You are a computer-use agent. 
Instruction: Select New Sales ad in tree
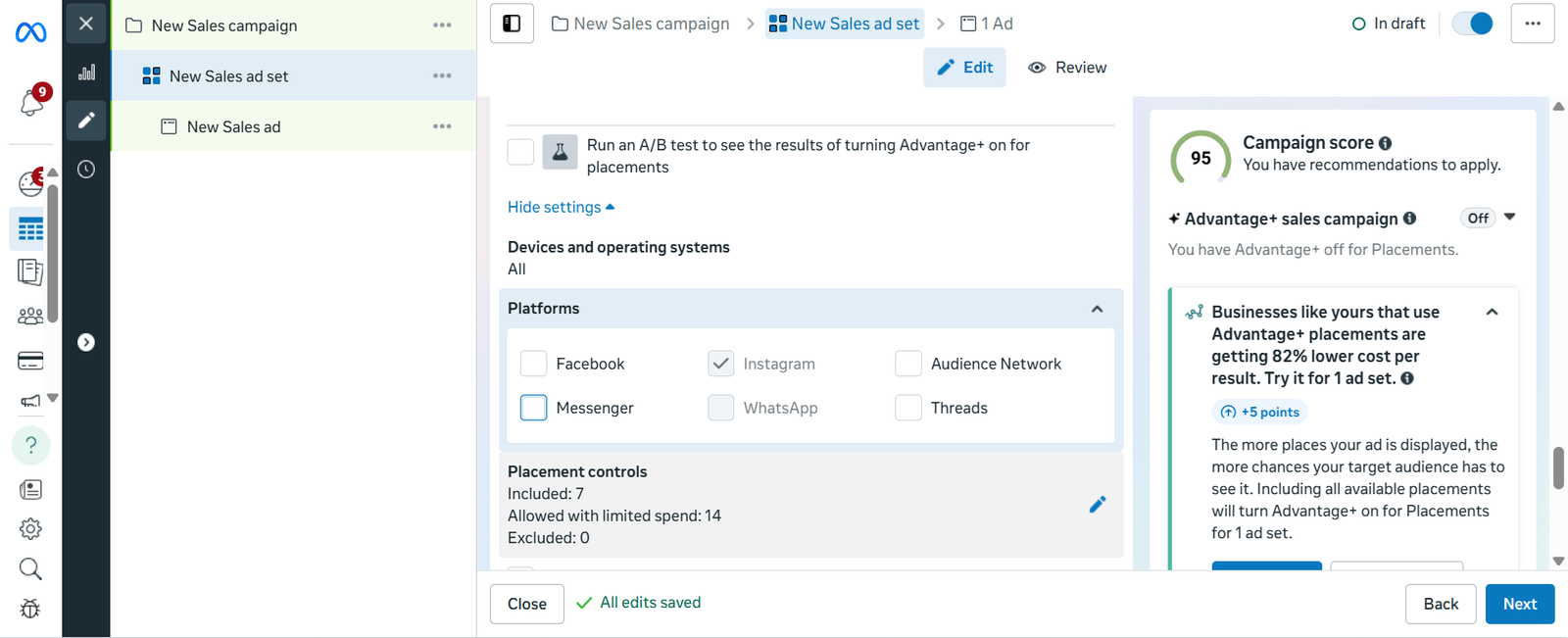[x=233, y=126]
